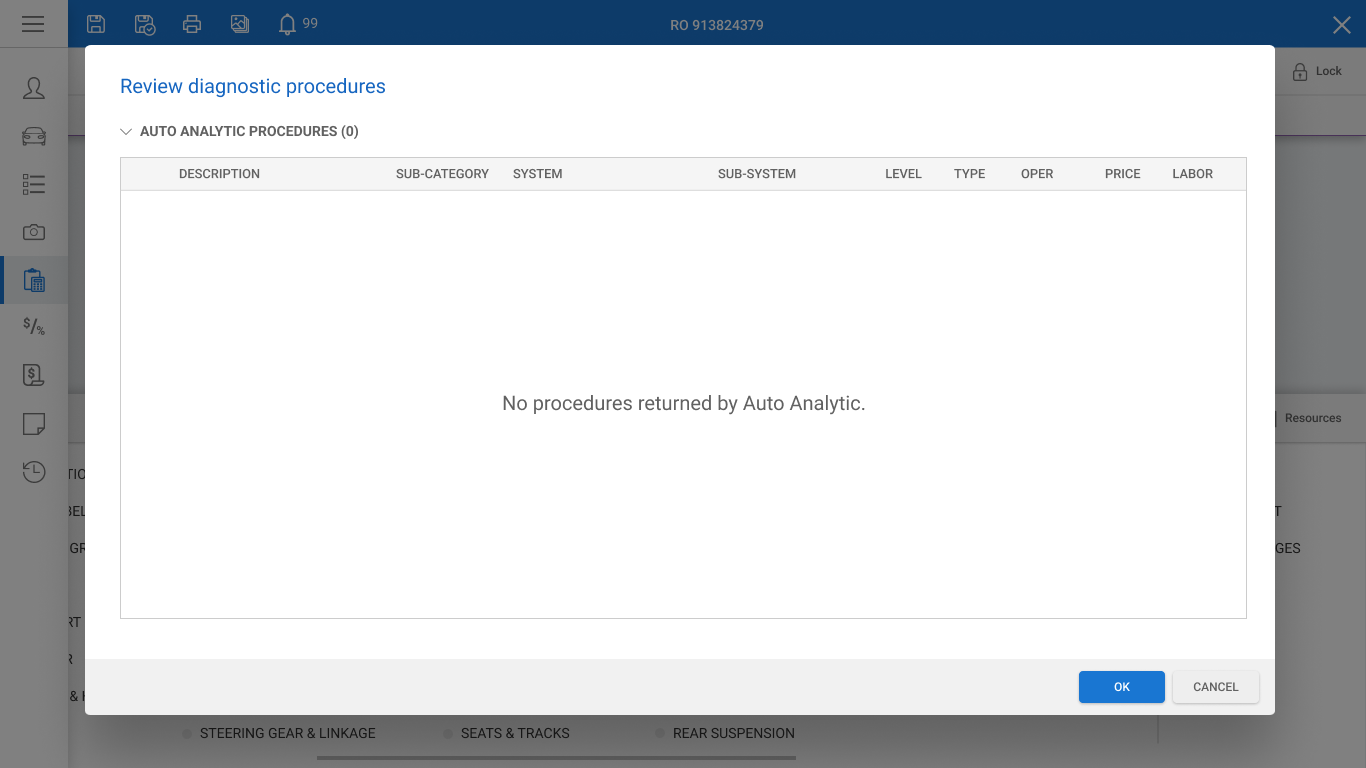Click the DESCRIPTION column header
1366x768 pixels.
[219, 174]
